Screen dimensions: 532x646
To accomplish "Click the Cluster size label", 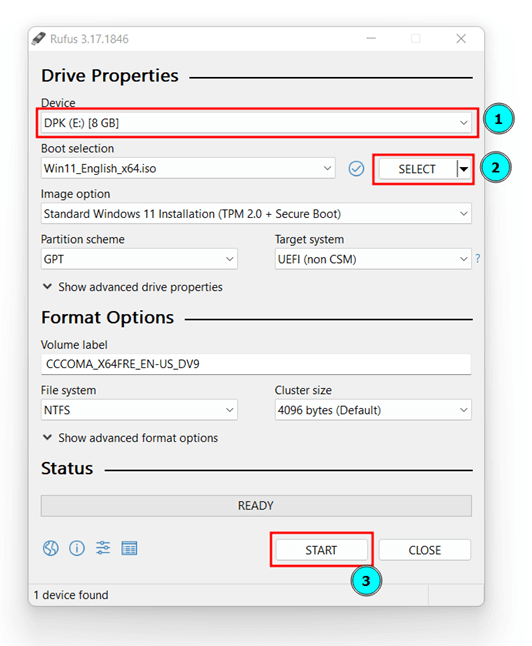I will point(303,390).
